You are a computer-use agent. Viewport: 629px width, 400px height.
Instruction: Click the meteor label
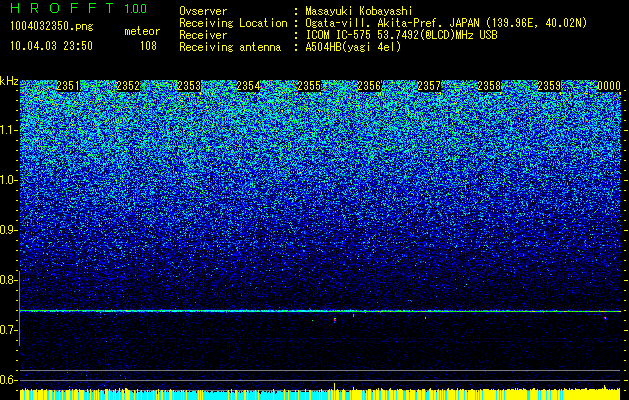[142, 31]
